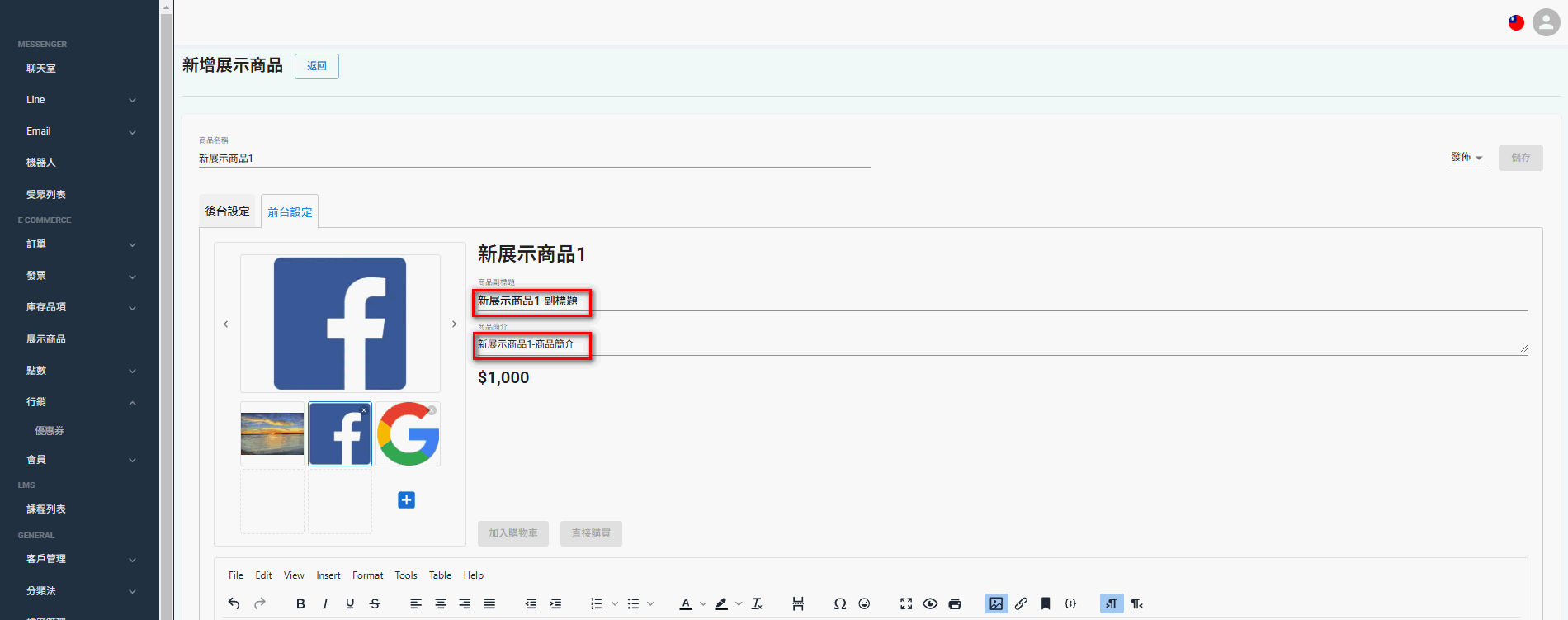Toggle strikethrough formatting
Image resolution: width=1568 pixels, height=620 pixels.
(375, 603)
